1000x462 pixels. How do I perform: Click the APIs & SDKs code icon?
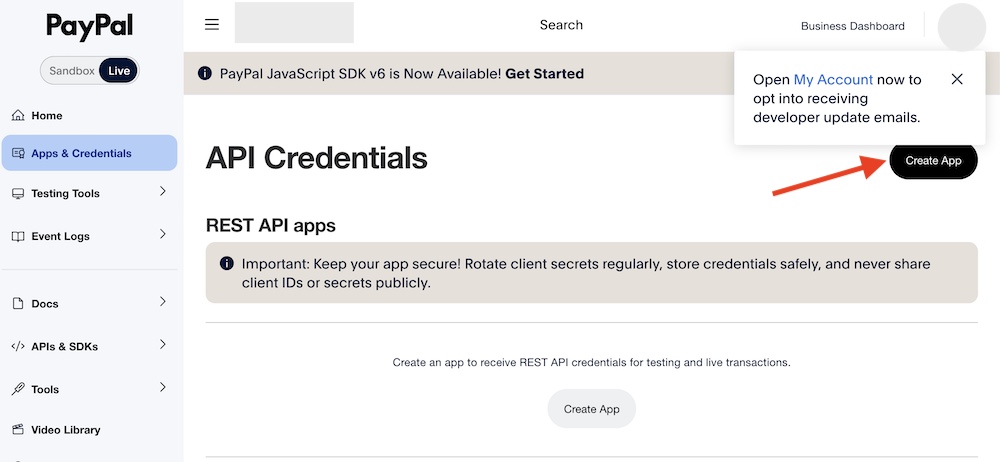point(18,347)
